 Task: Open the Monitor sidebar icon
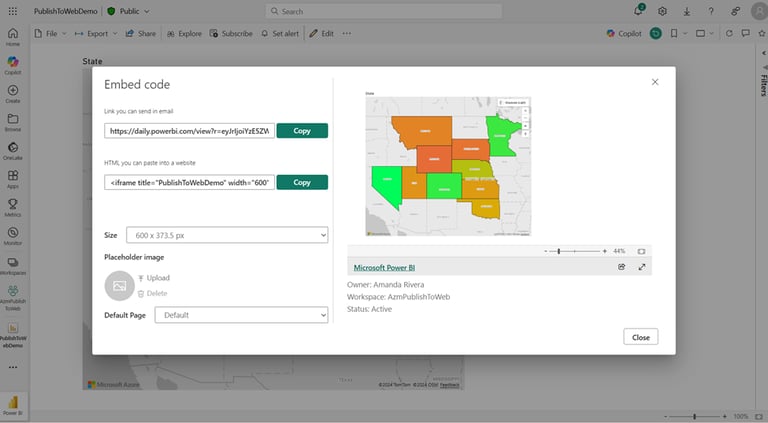[x=13, y=233]
